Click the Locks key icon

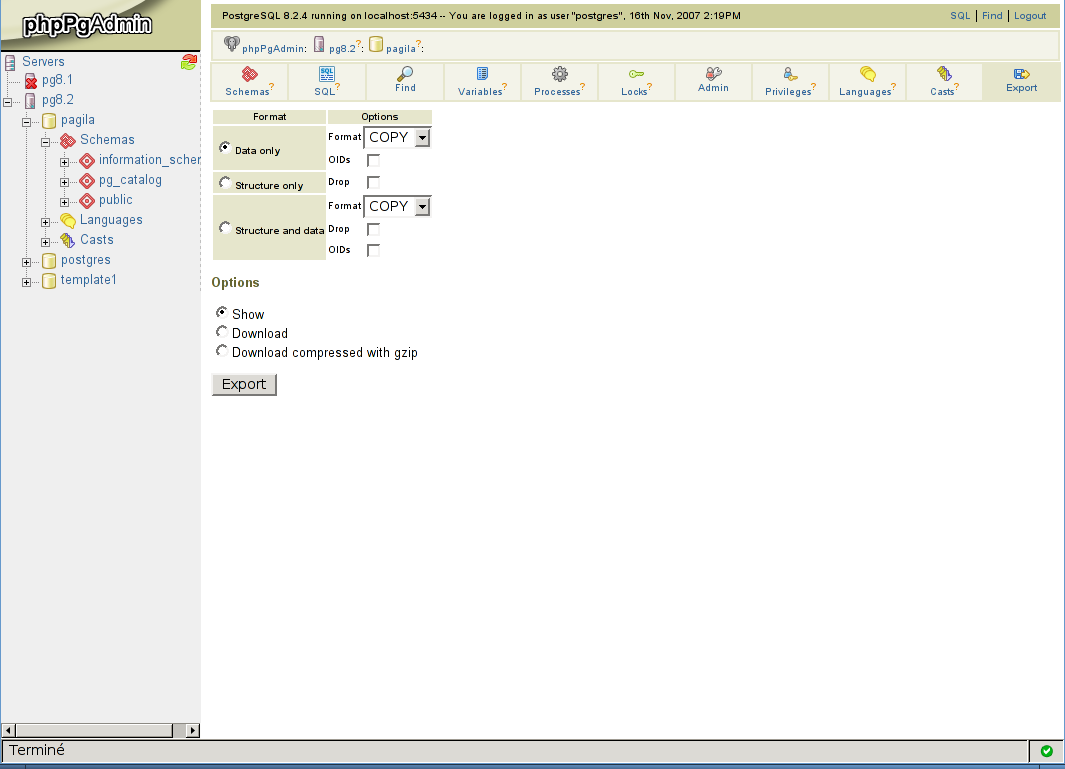coord(636,74)
